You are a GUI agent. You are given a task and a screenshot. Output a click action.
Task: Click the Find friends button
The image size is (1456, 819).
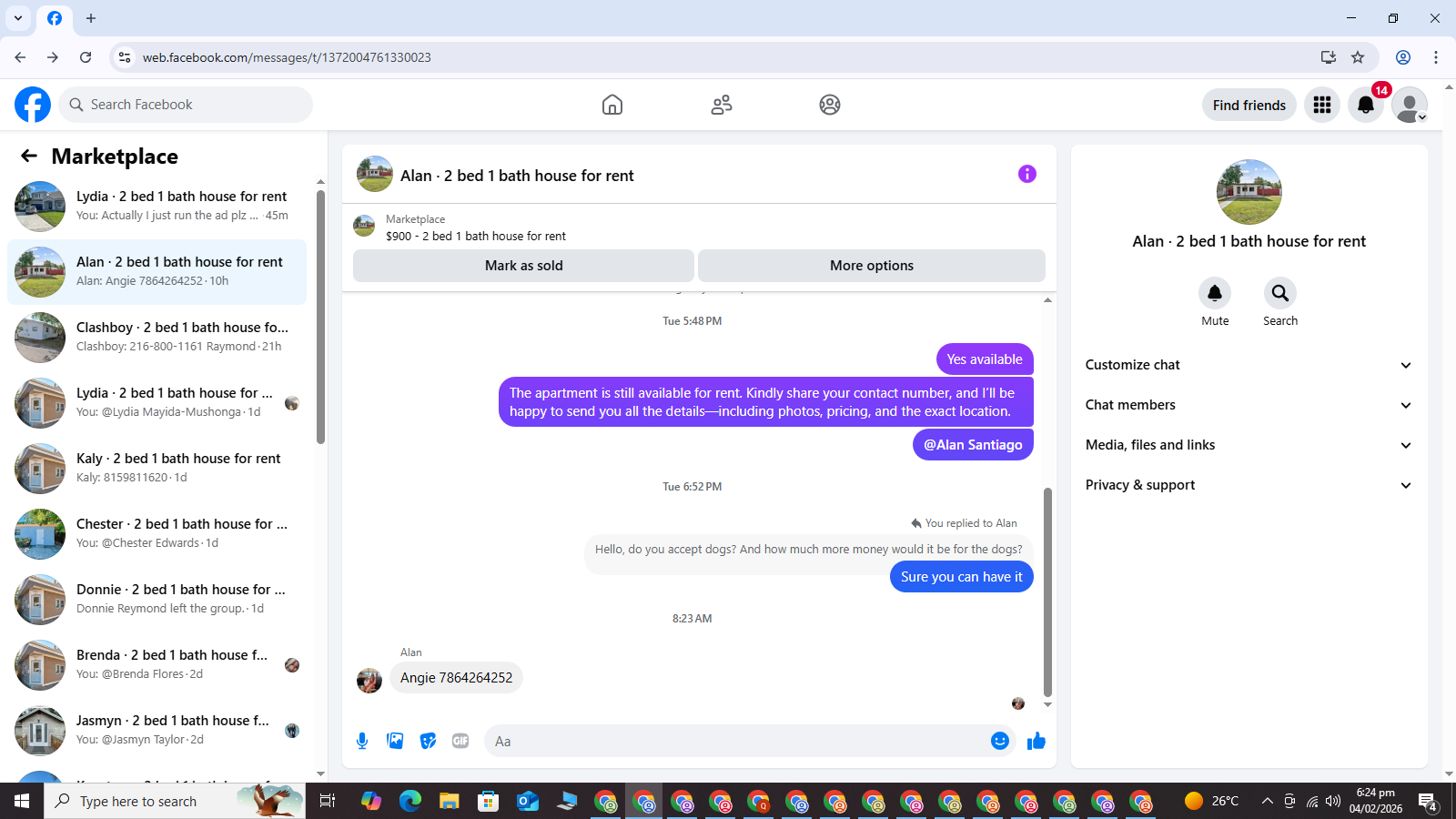point(1249,105)
